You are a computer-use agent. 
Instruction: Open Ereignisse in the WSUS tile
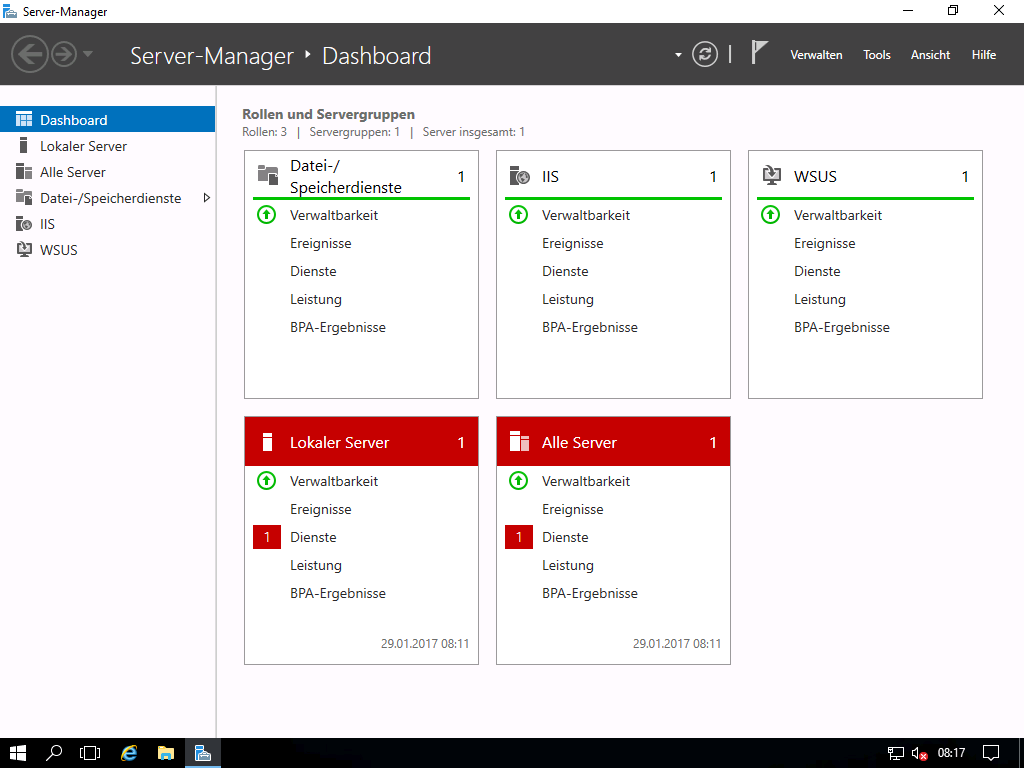click(x=825, y=243)
